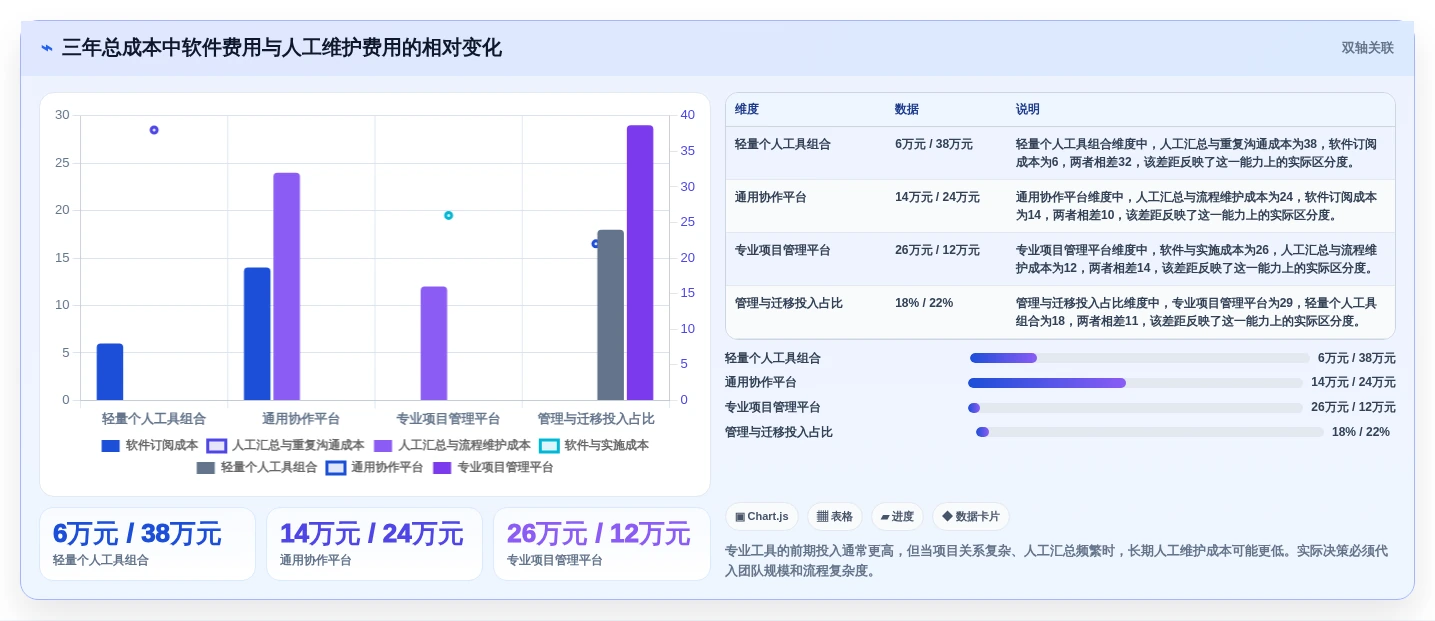This screenshot has height=621, width=1435.
Task: Click the 表格 tag
Action: pyautogui.click(x=835, y=516)
